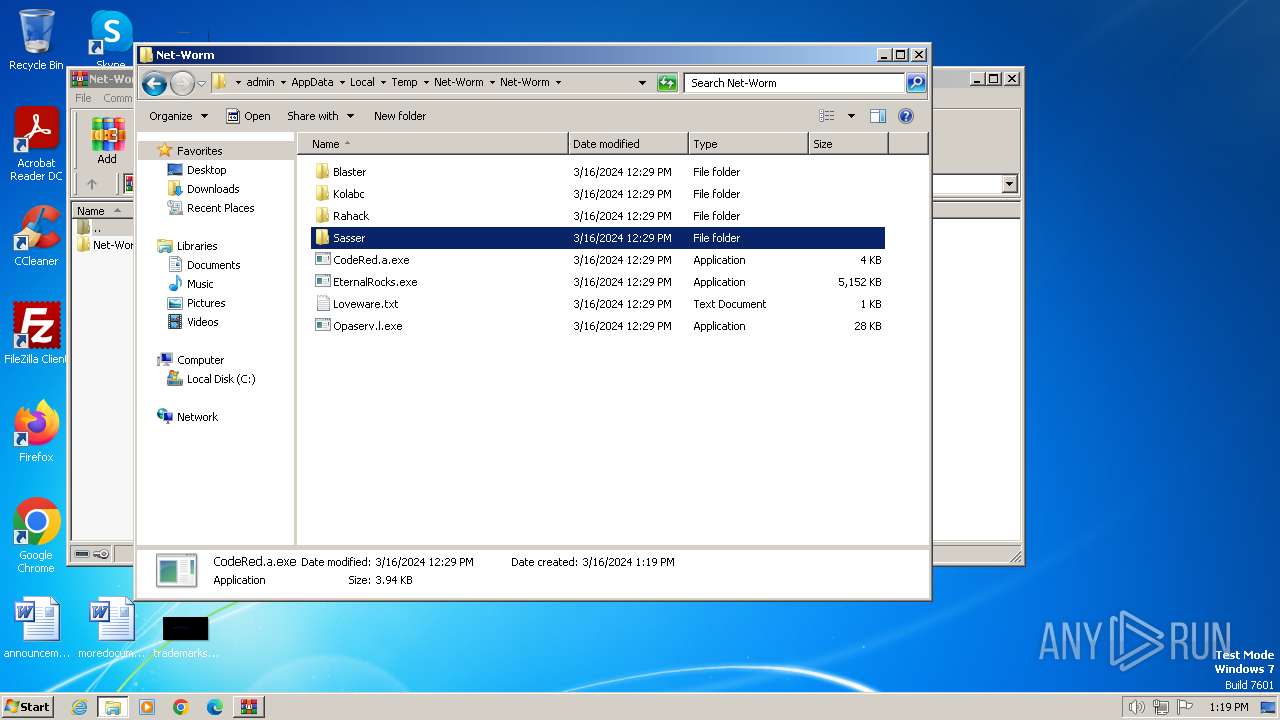Viewport: 1280px width, 720px height.
Task: Open the recent pages dropdown arrow
Action: pyautogui.click(x=201, y=83)
